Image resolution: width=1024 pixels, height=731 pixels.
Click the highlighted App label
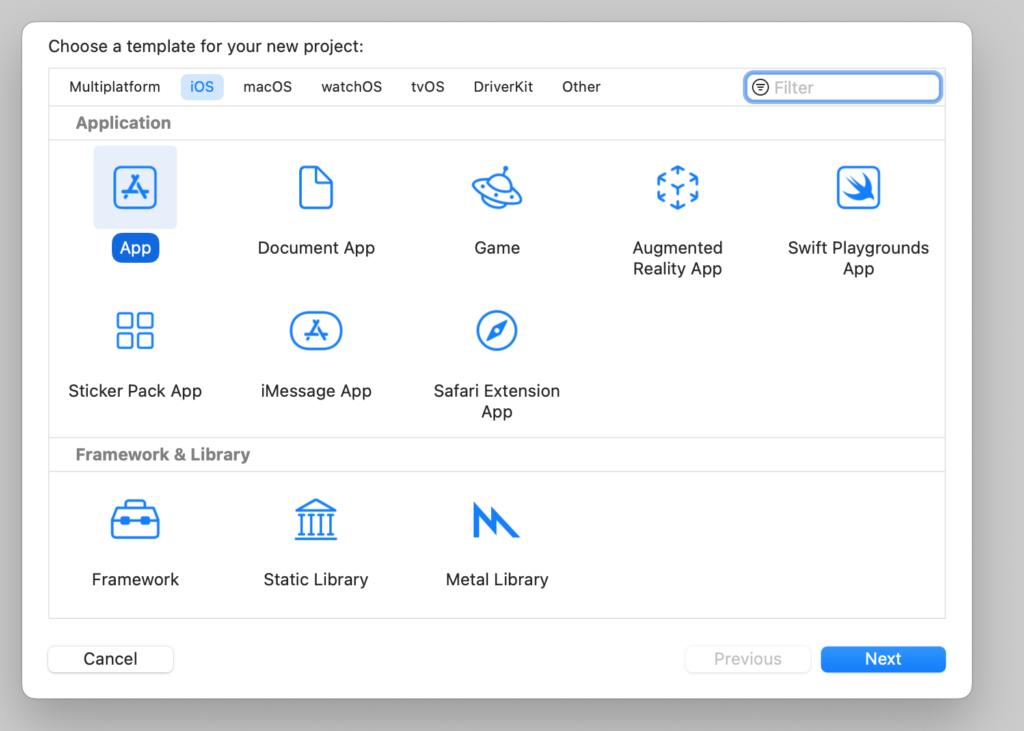(x=135, y=248)
